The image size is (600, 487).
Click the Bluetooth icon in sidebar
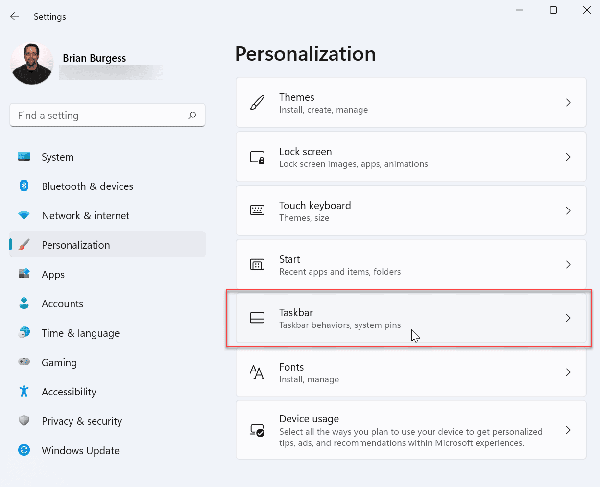point(24,186)
